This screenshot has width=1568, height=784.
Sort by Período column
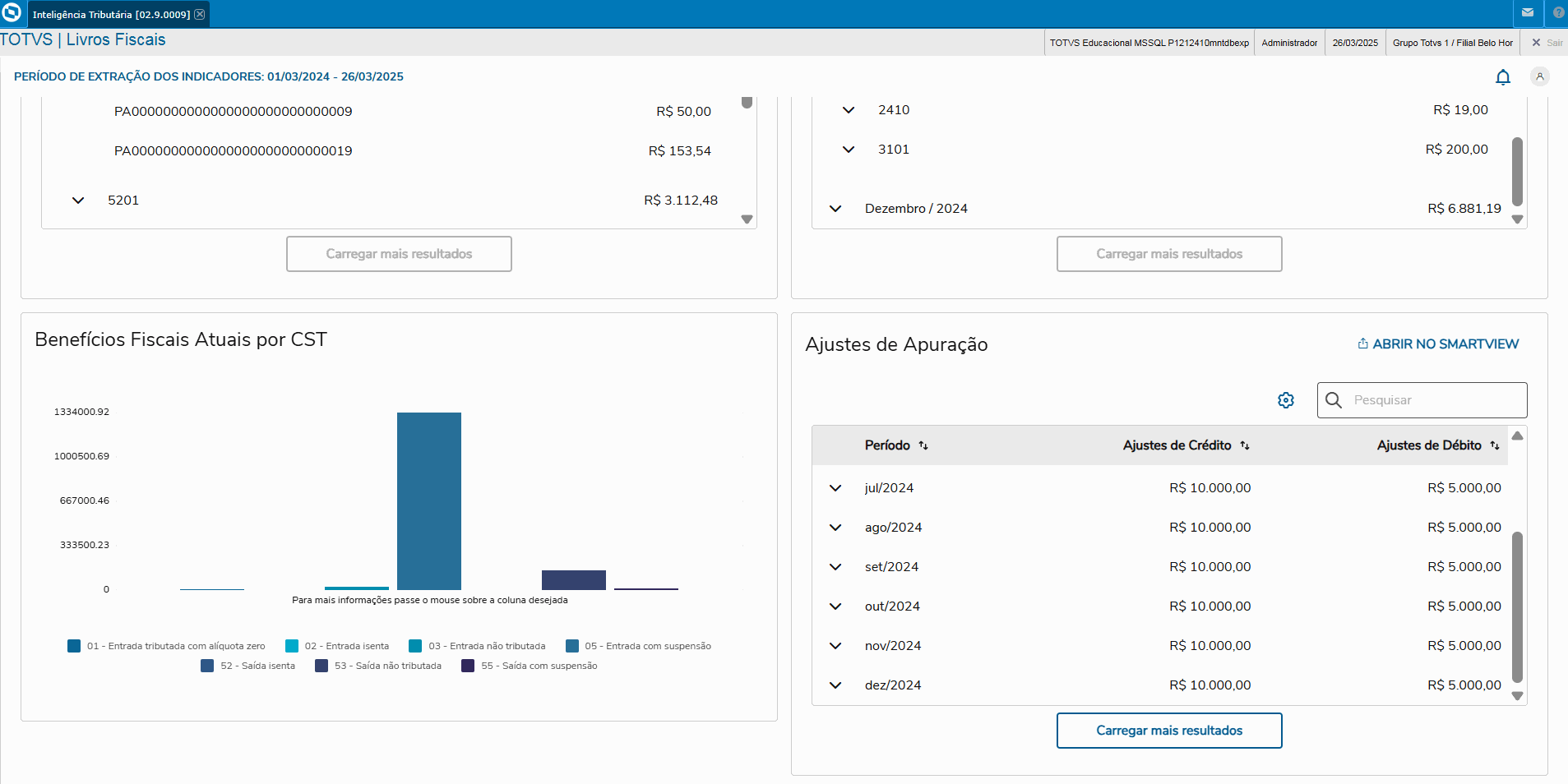click(923, 445)
